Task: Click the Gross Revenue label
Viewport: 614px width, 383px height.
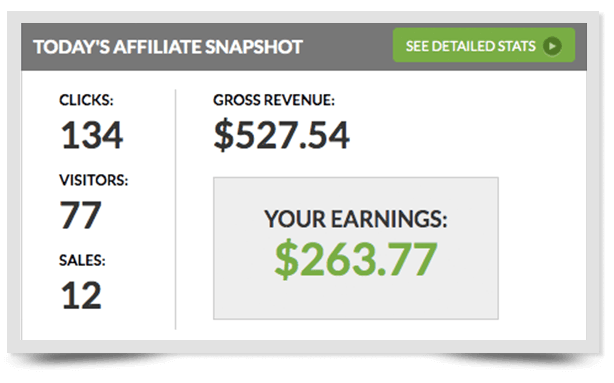Action: [274, 100]
